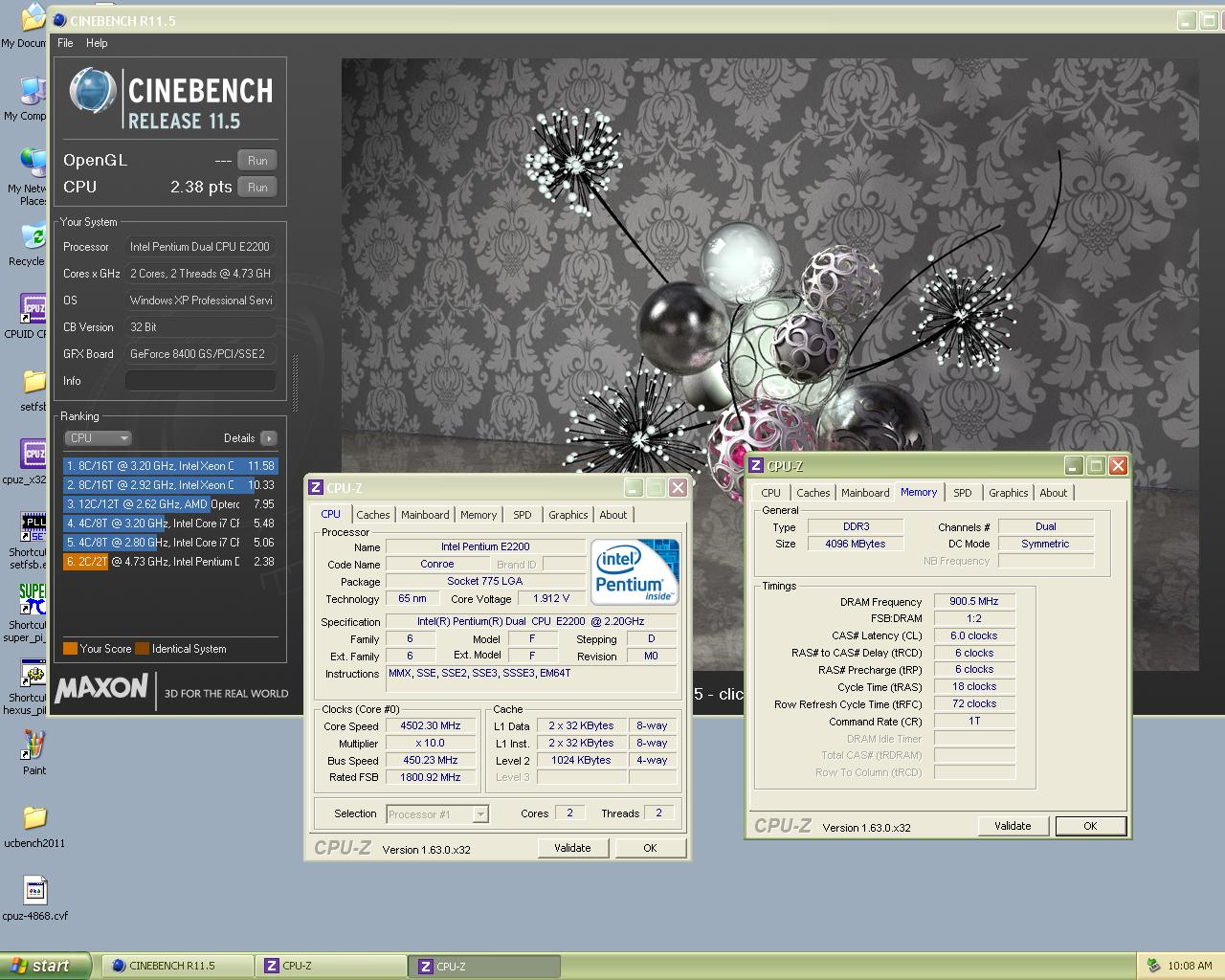Viewport: 1225px width, 980px height.
Task: Open the .ucbench2011 folder icon
Action: pyautogui.click(x=34, y=818)
